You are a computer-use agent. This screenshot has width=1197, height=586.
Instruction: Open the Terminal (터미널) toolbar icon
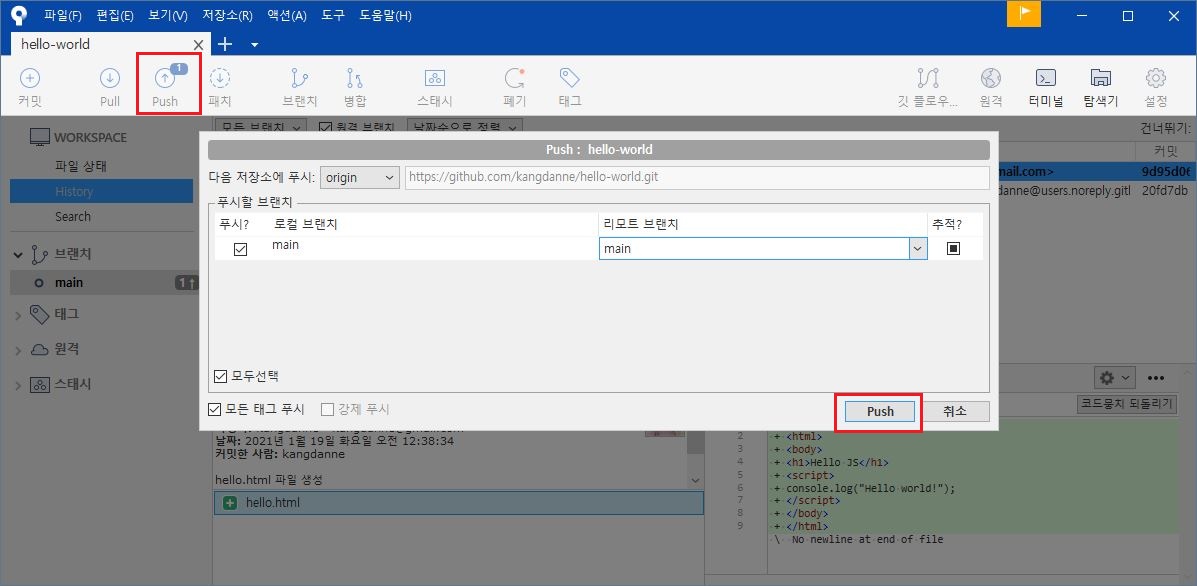point(1046,86)
